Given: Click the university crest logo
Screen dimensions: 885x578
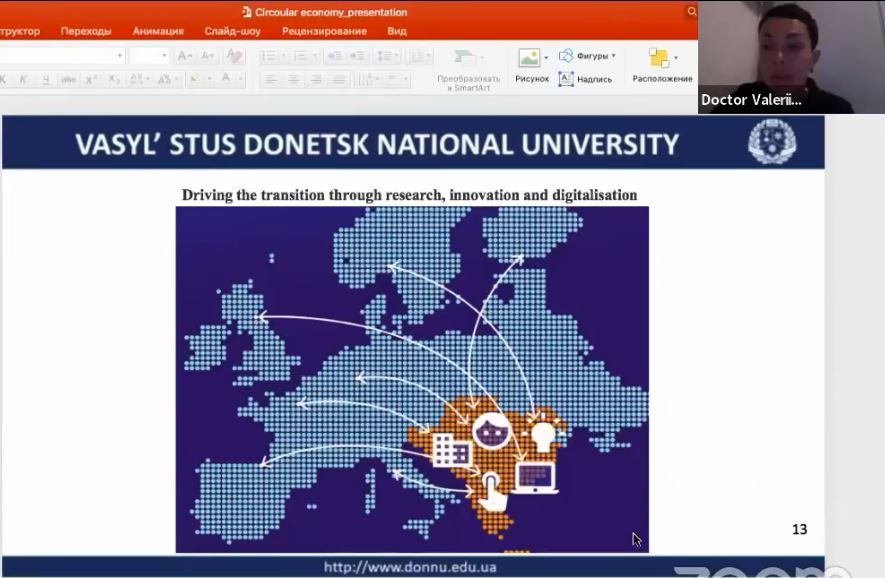Looking at the screenshot, I should [772, 142].
